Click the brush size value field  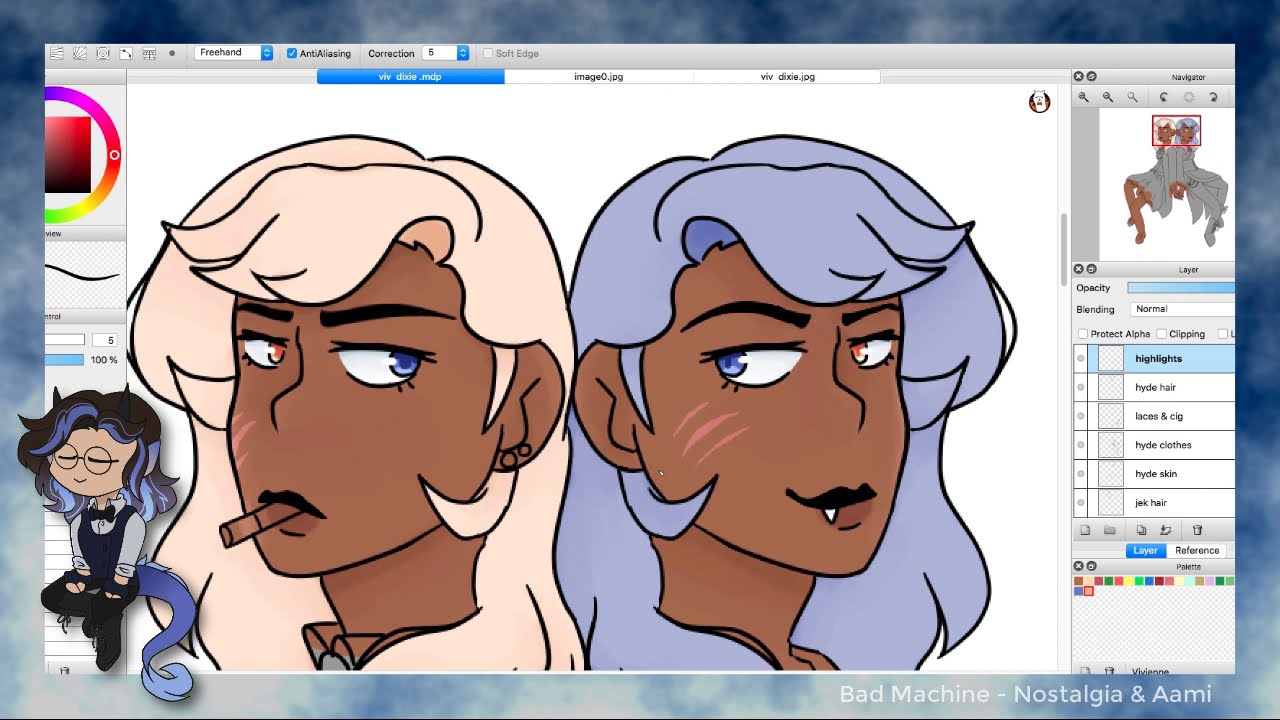pos(104,340)
